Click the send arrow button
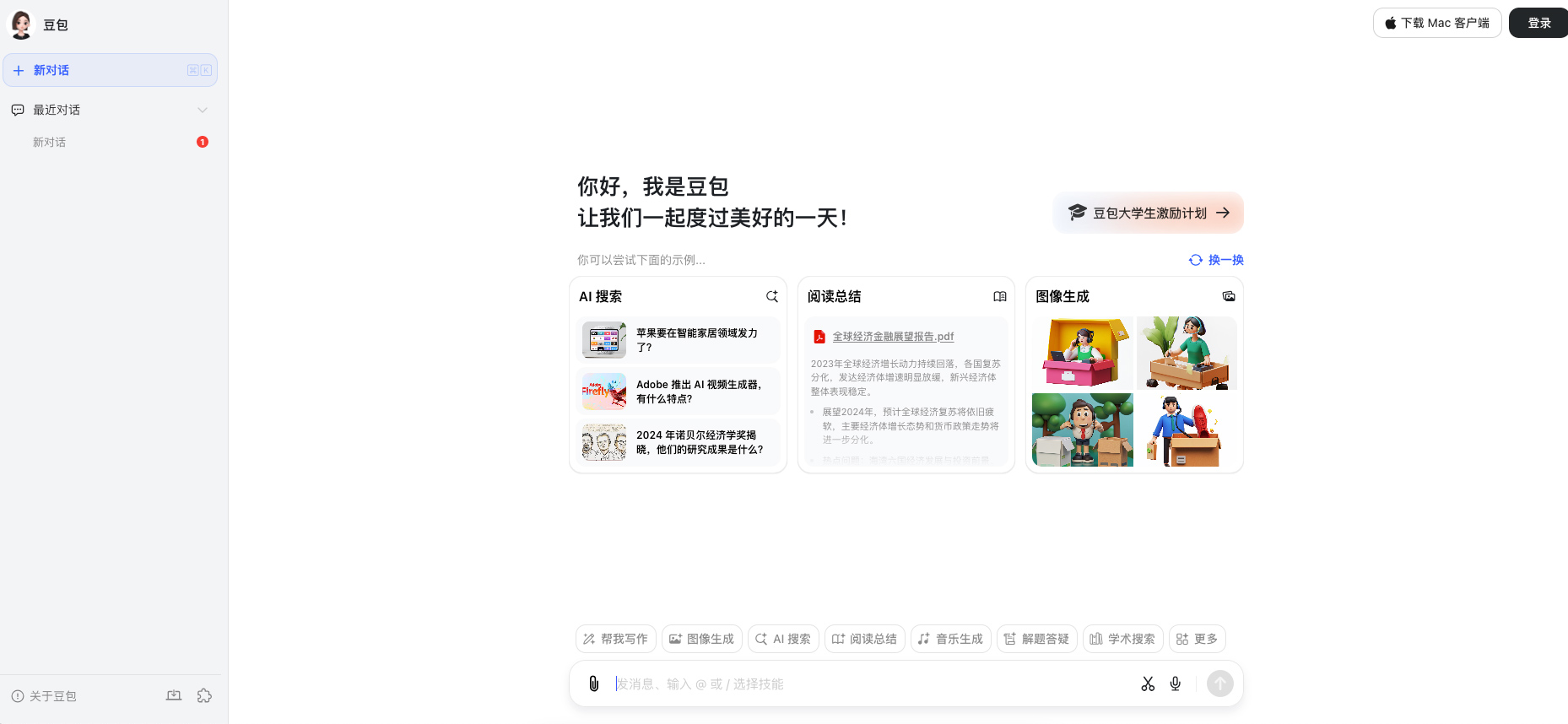The width and height of the screenshot is (1568, 724). [x=1219, y=683]
